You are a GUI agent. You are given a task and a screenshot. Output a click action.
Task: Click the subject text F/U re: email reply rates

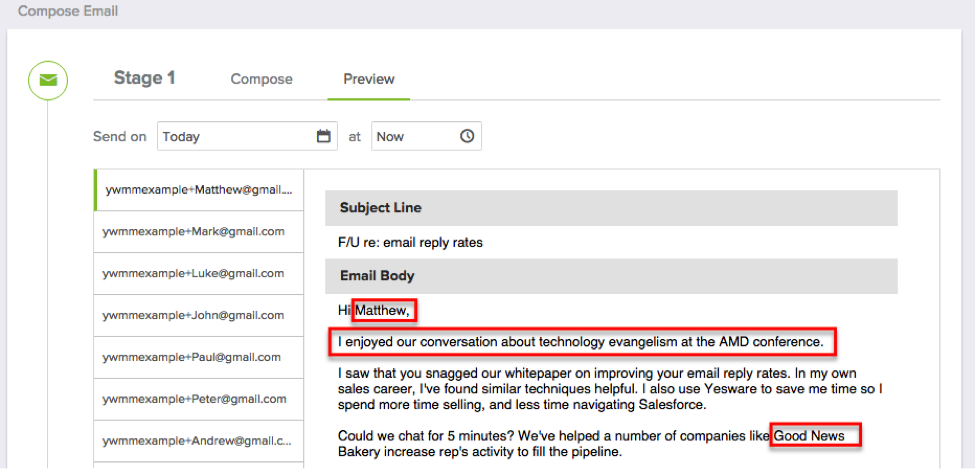410,243
